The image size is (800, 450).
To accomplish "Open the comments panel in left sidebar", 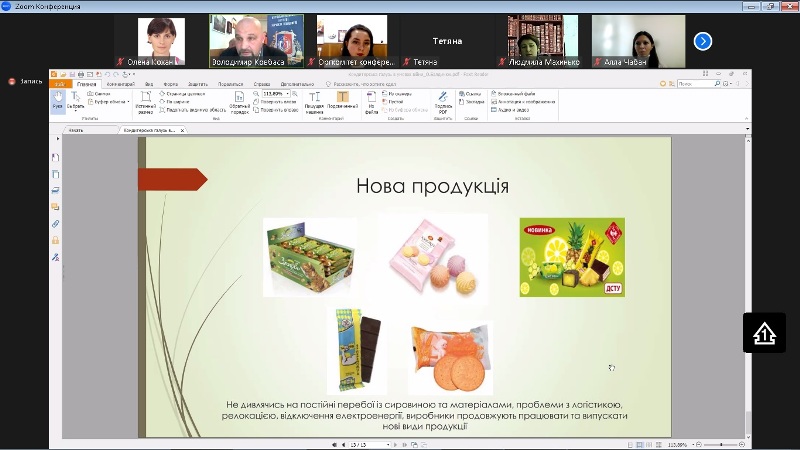I will [56, 207].
